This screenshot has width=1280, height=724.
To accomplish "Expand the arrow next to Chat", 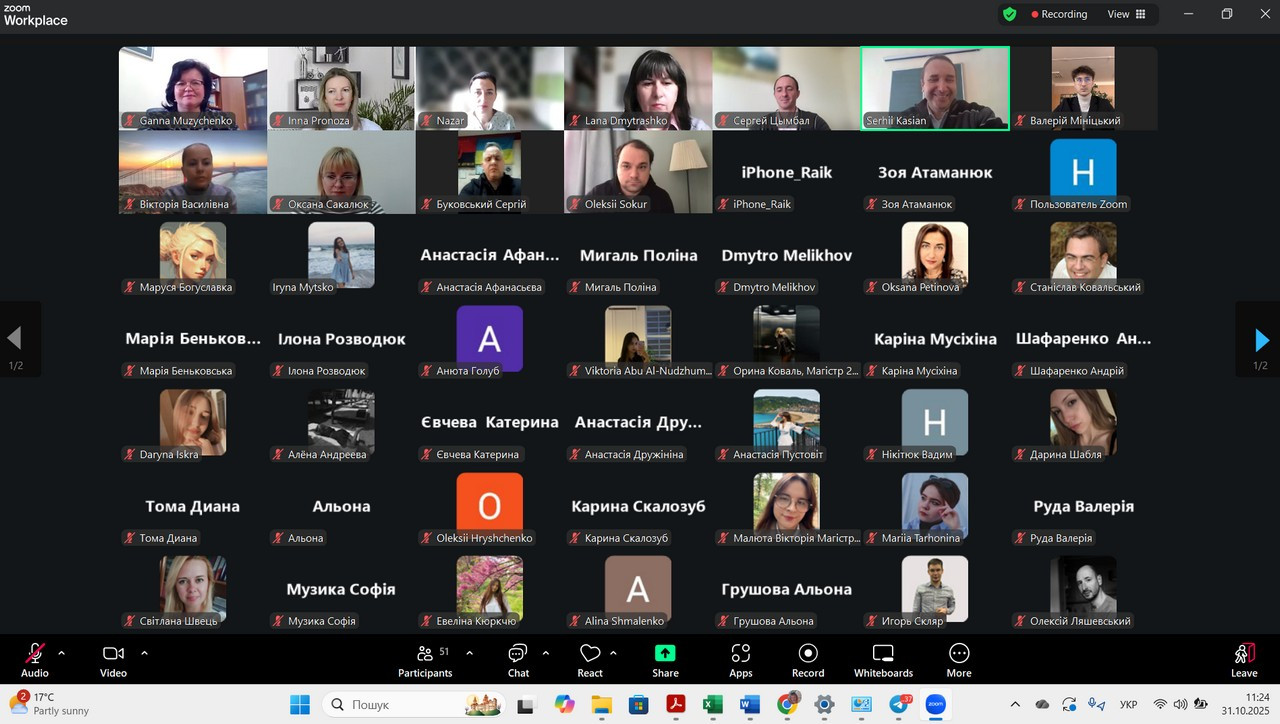I will point(546,653).
